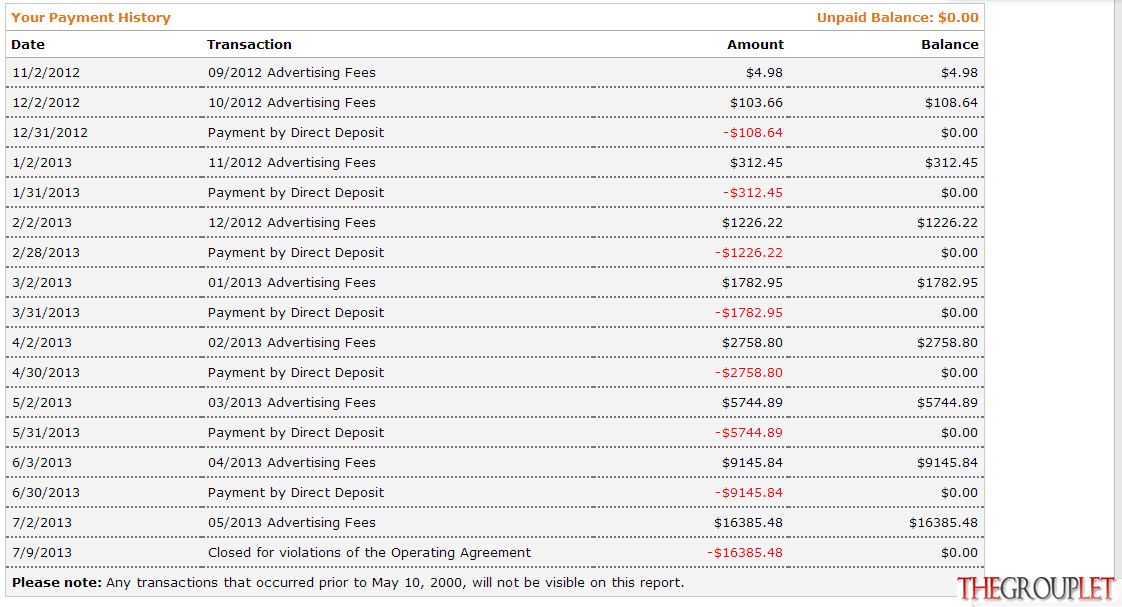Select '11/2012 Advertising Fees' transaction
Image resolution: width=1122 pixels, height=607 pixels.
[291, 163]
